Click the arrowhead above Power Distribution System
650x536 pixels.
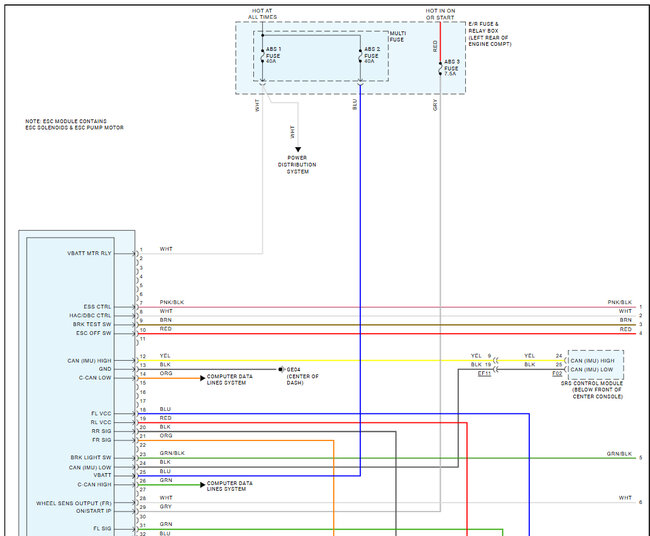298,150
